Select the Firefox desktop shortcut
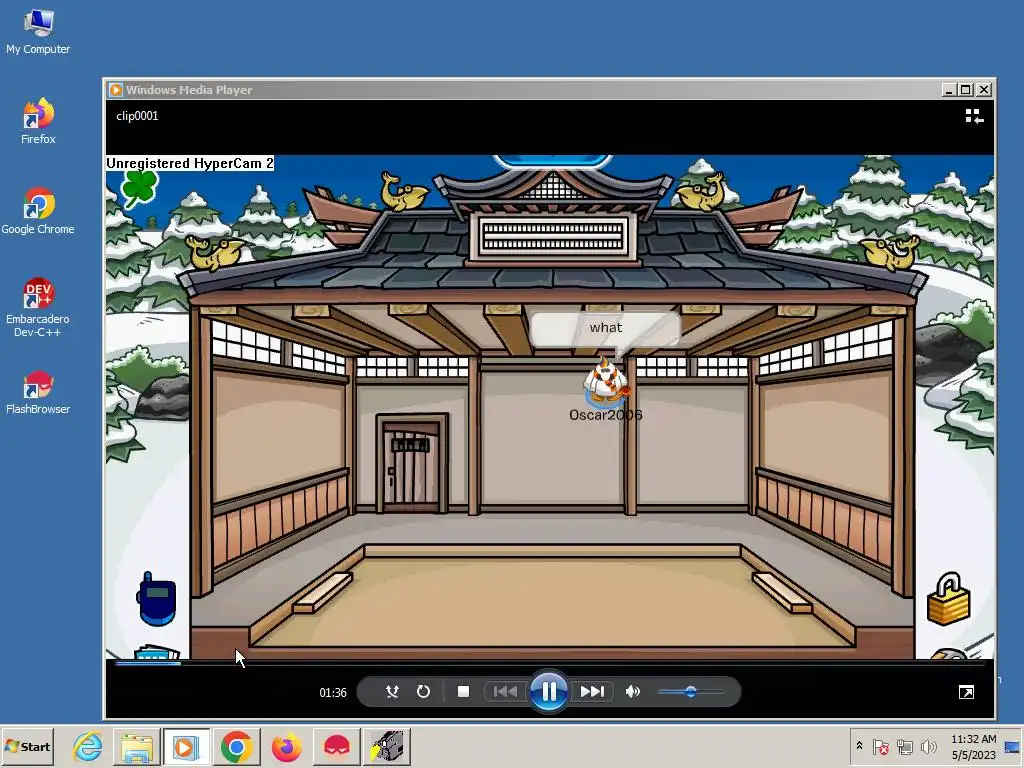1024x768 pixels. coord(38,121)
